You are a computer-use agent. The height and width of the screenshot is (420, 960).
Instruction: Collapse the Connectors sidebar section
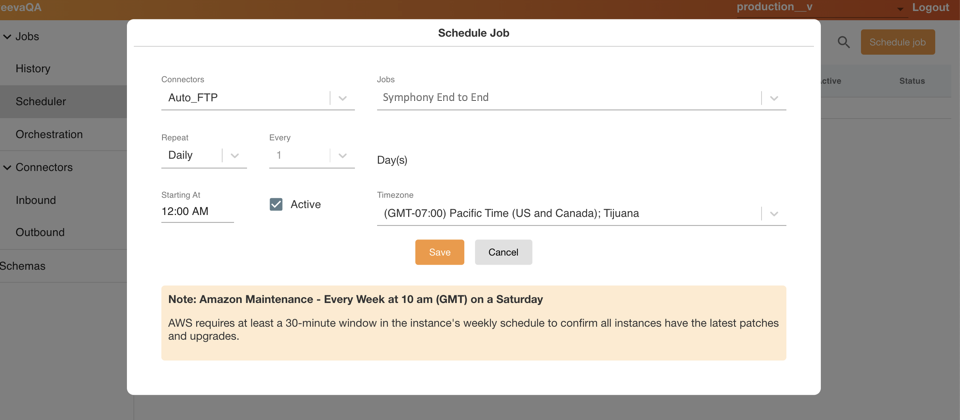(x=8, y=167)
